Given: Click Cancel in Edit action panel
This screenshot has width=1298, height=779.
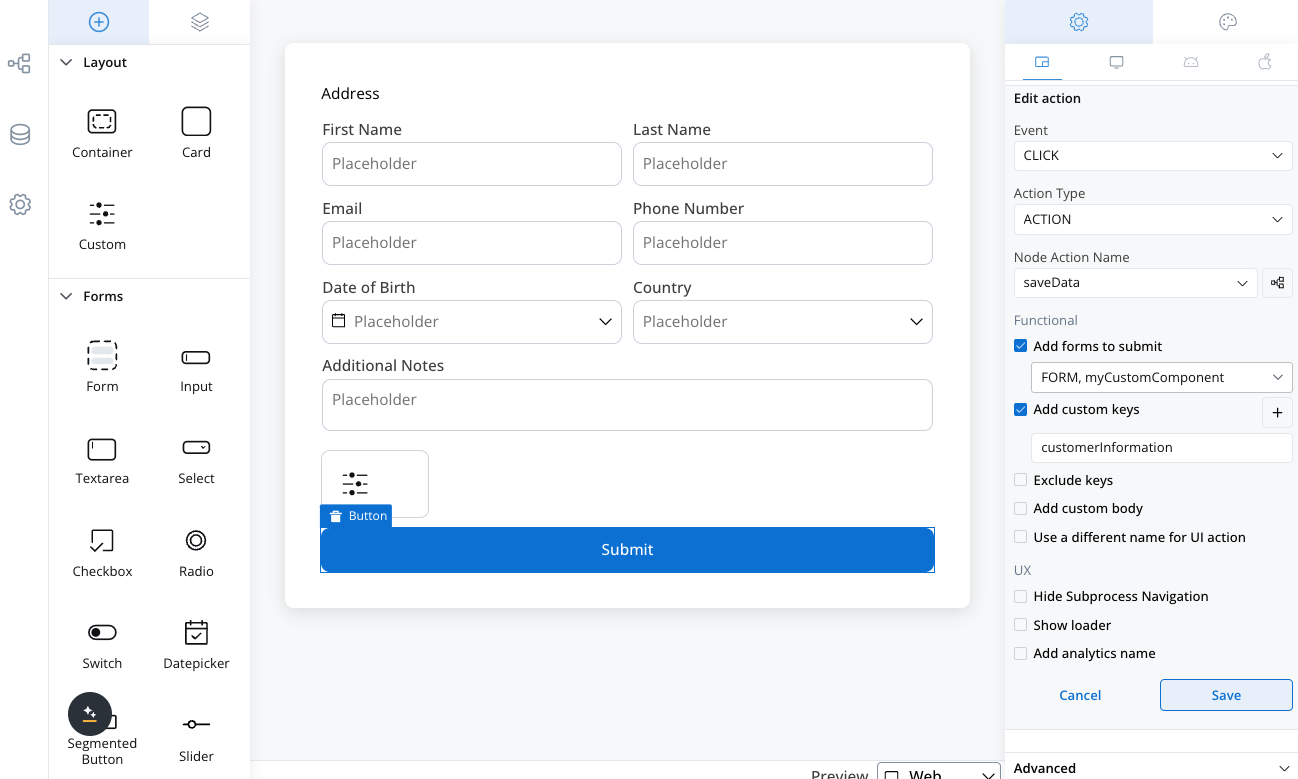Looking at the screenshot, I should 1080,695.
